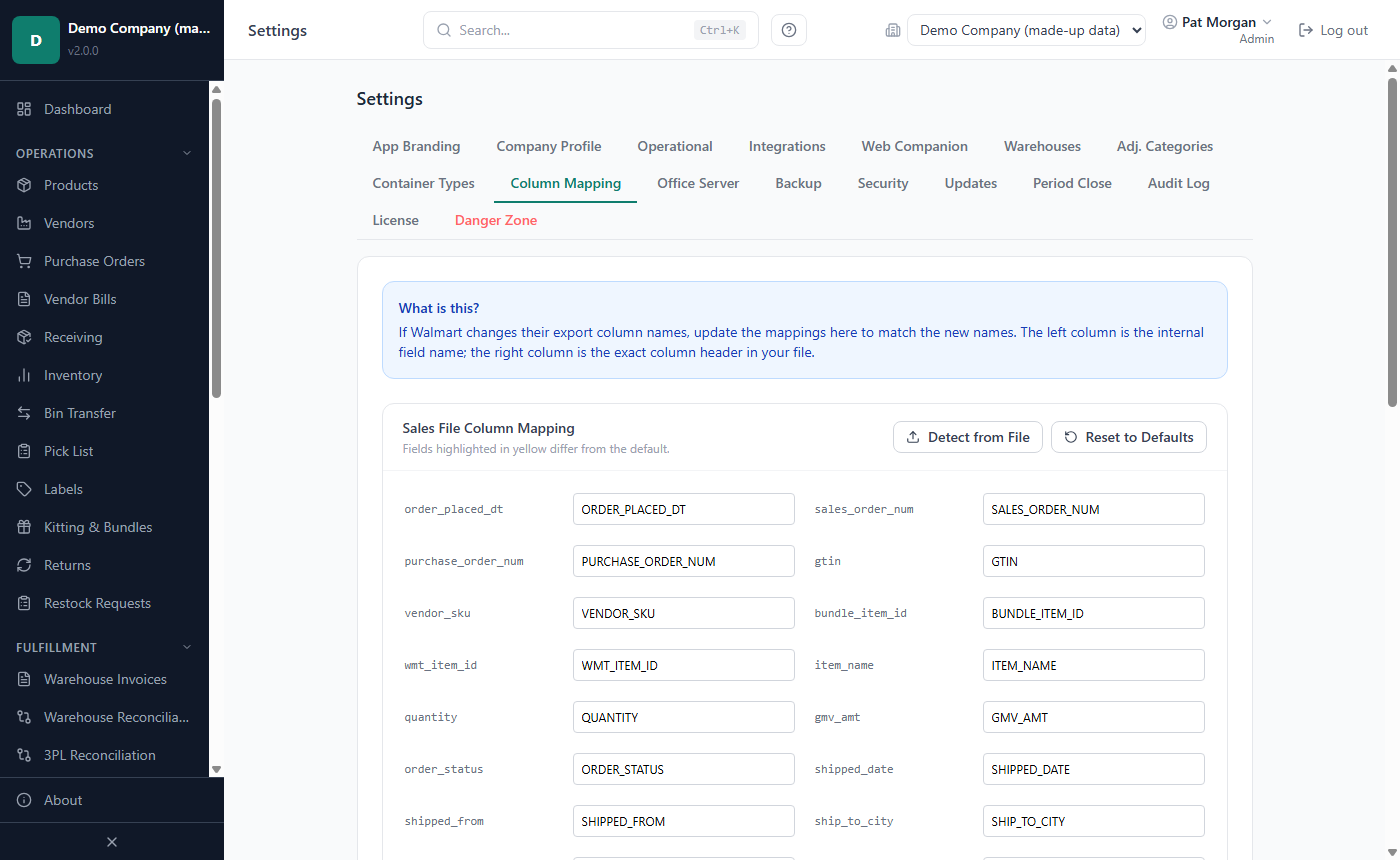Image resolution: width=1400 pixels, height=860 pixels.
Task: Click the Inventory bar chart icon
Action: point(24,375)
